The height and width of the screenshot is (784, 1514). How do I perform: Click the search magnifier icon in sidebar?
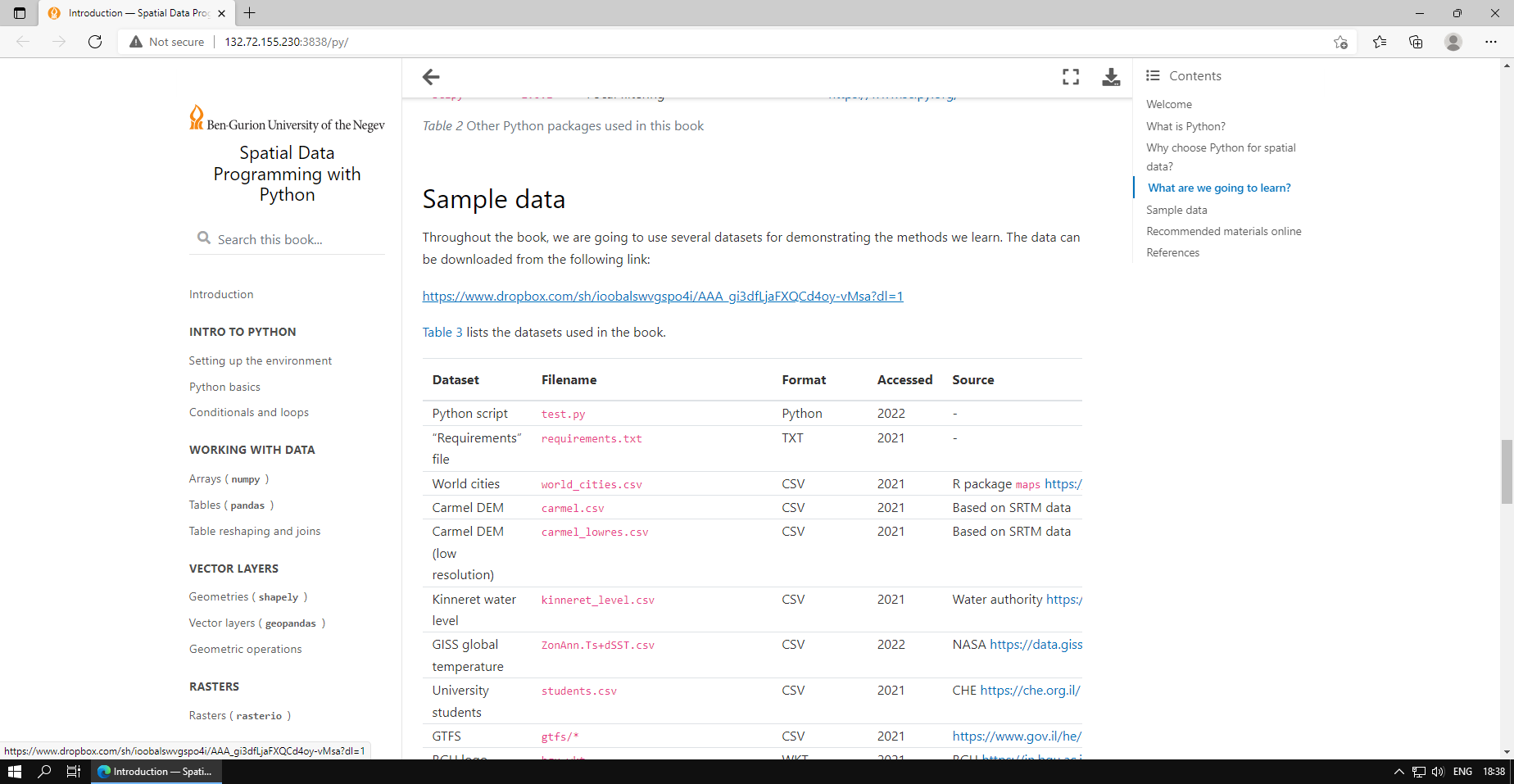204,238
